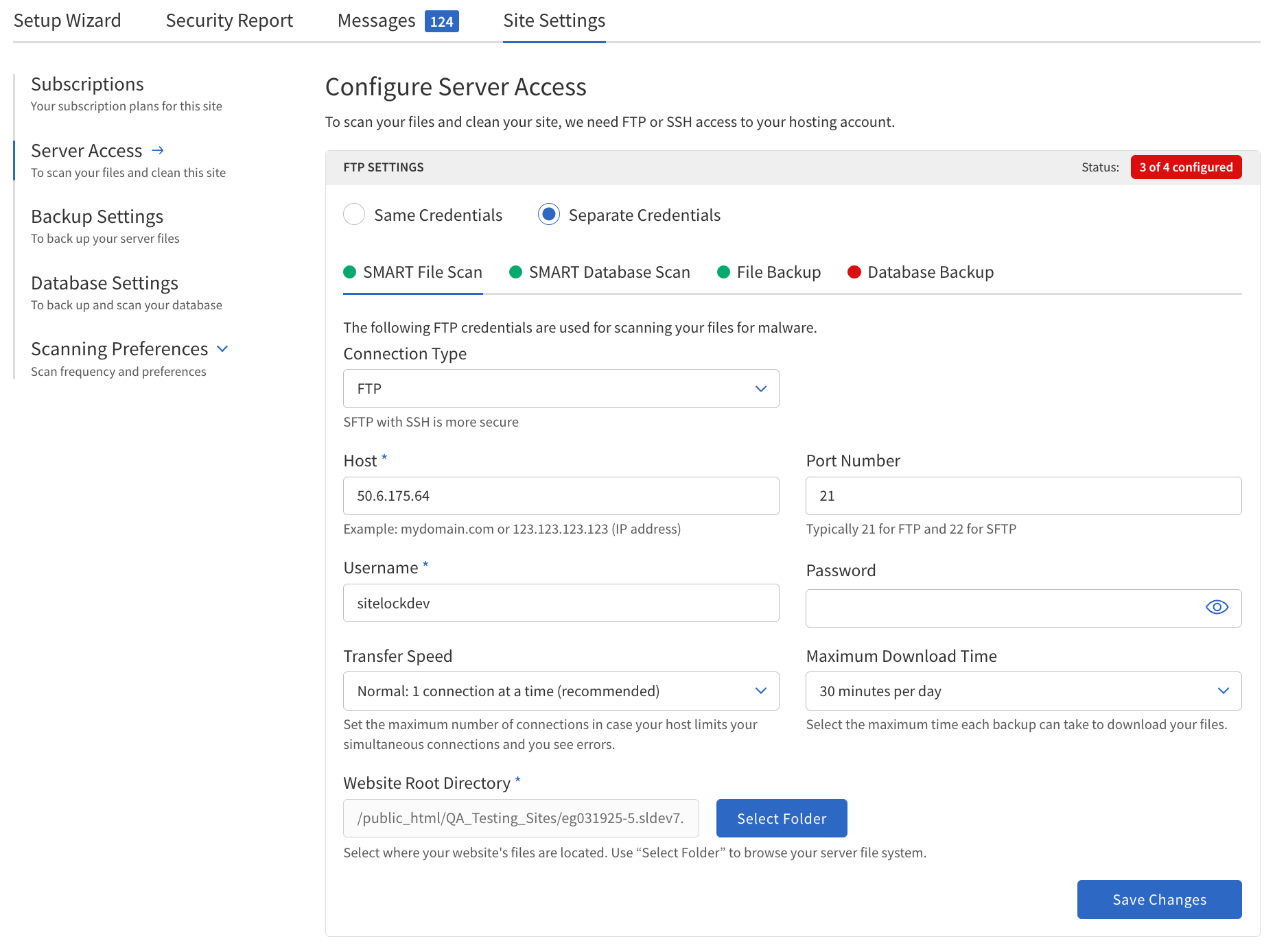Screen dimensions: 1275x952
Task: Click the "FTP SETTINGS" panel header text
Action: (x=384, y=167)
